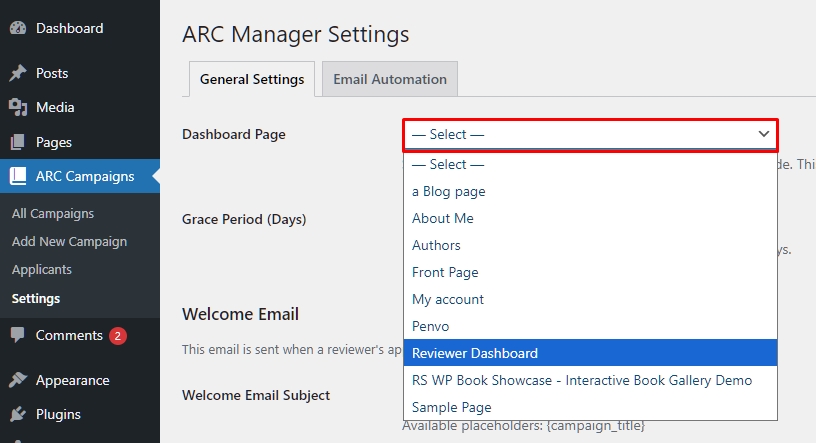This screenshot has height=443, width=816.
Task: Choose the '— Select —' list option
Action: (x=590, y=164)
